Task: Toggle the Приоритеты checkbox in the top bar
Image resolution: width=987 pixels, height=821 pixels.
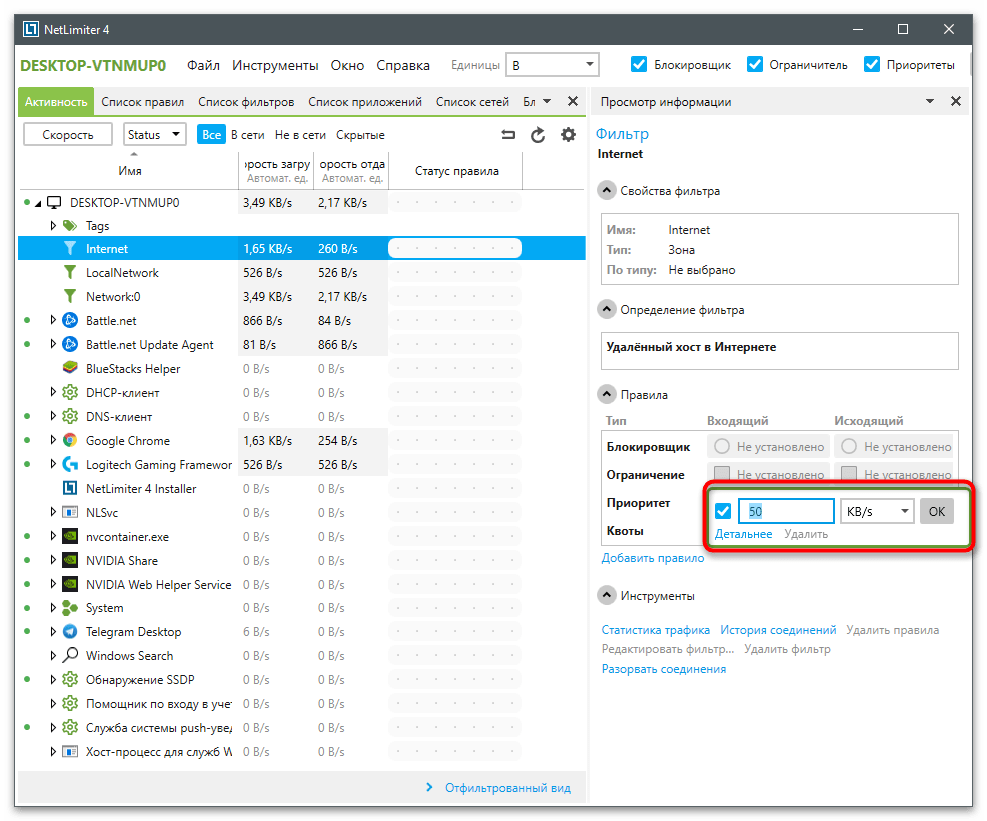Action: coord(872,64)
